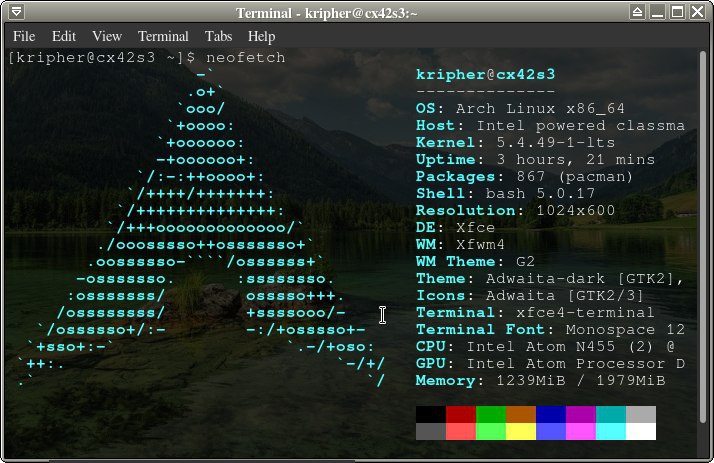Open the View menu
This screenshot has width=714, height=463.
[x=107, y=36]
